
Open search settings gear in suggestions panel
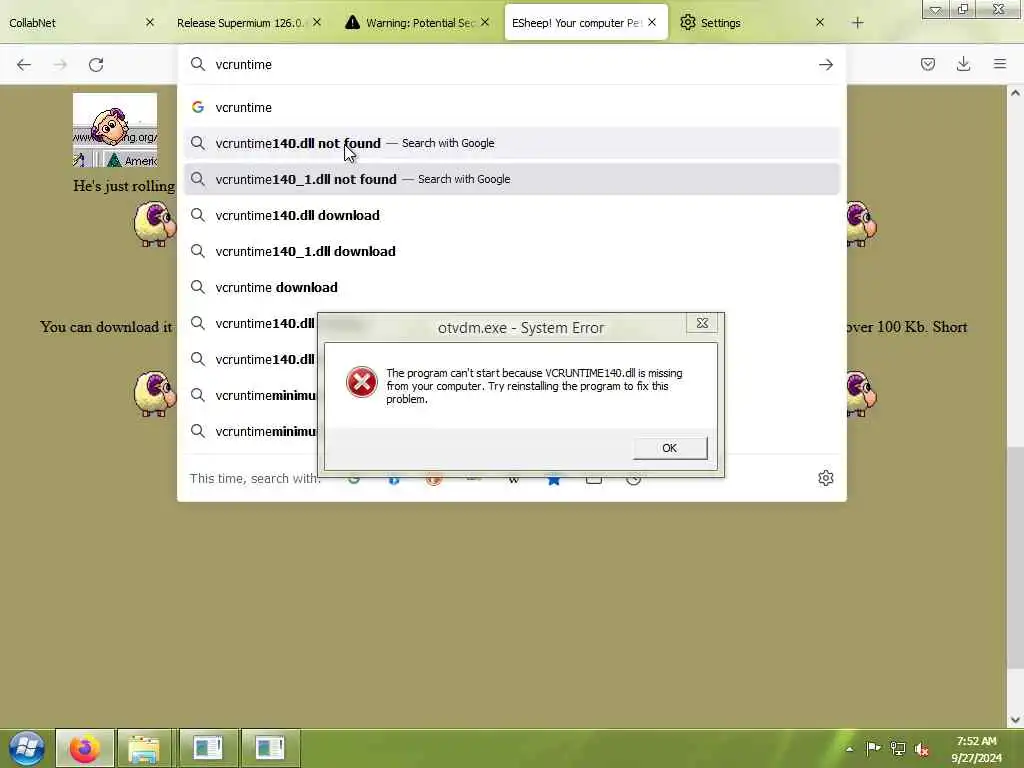tap(825, 478)
